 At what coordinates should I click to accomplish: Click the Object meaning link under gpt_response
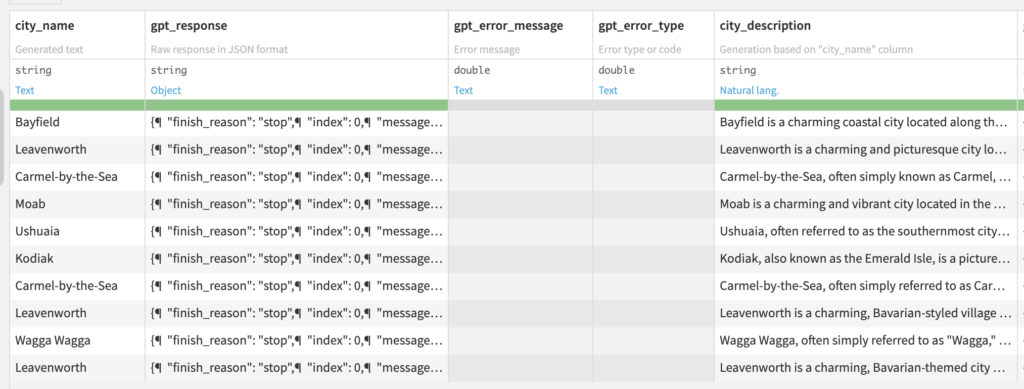point(166,90)
